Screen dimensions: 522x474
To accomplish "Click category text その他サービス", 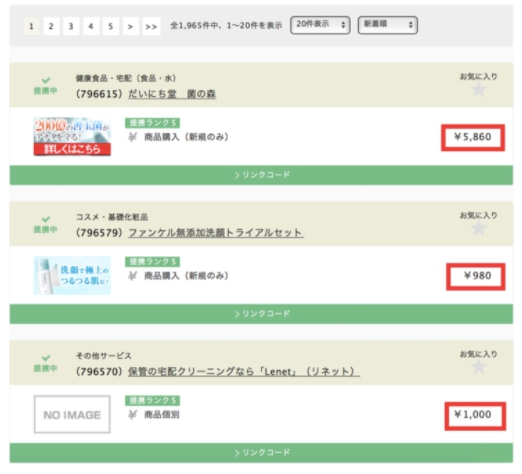I will 104,356.
